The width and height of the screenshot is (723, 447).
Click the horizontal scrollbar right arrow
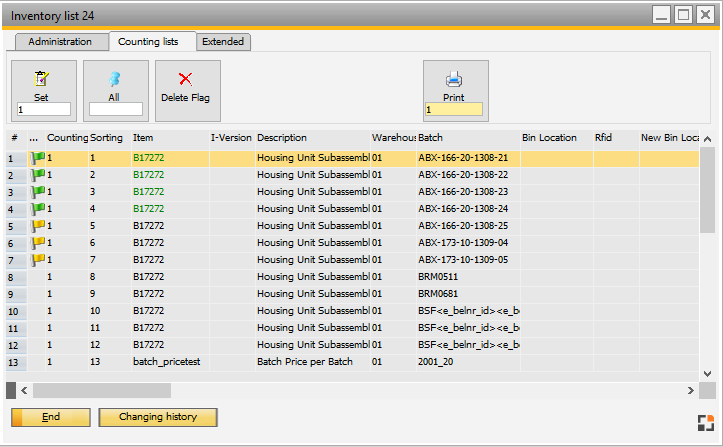point(690,390)
